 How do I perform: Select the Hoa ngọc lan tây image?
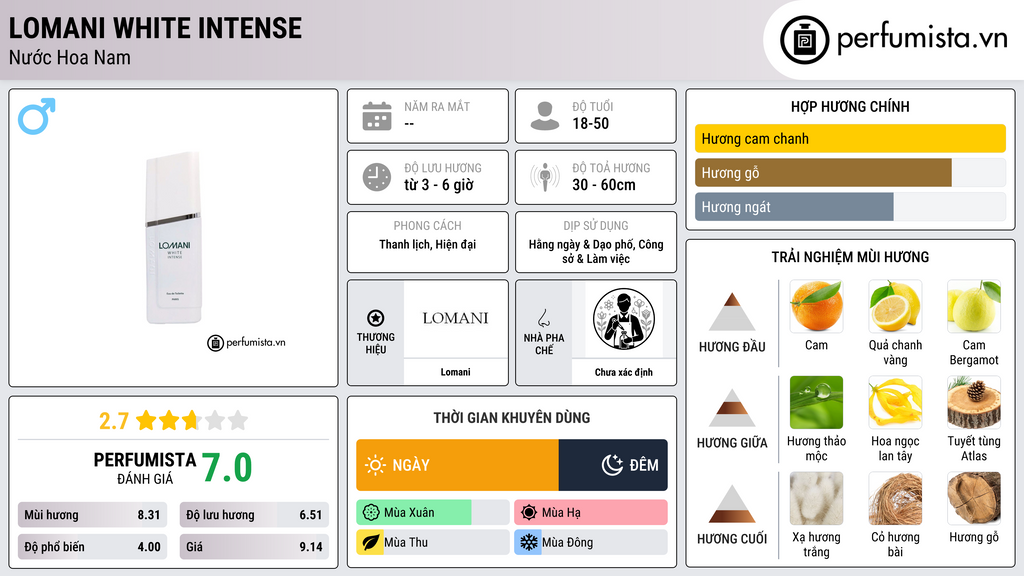point(895,402)
